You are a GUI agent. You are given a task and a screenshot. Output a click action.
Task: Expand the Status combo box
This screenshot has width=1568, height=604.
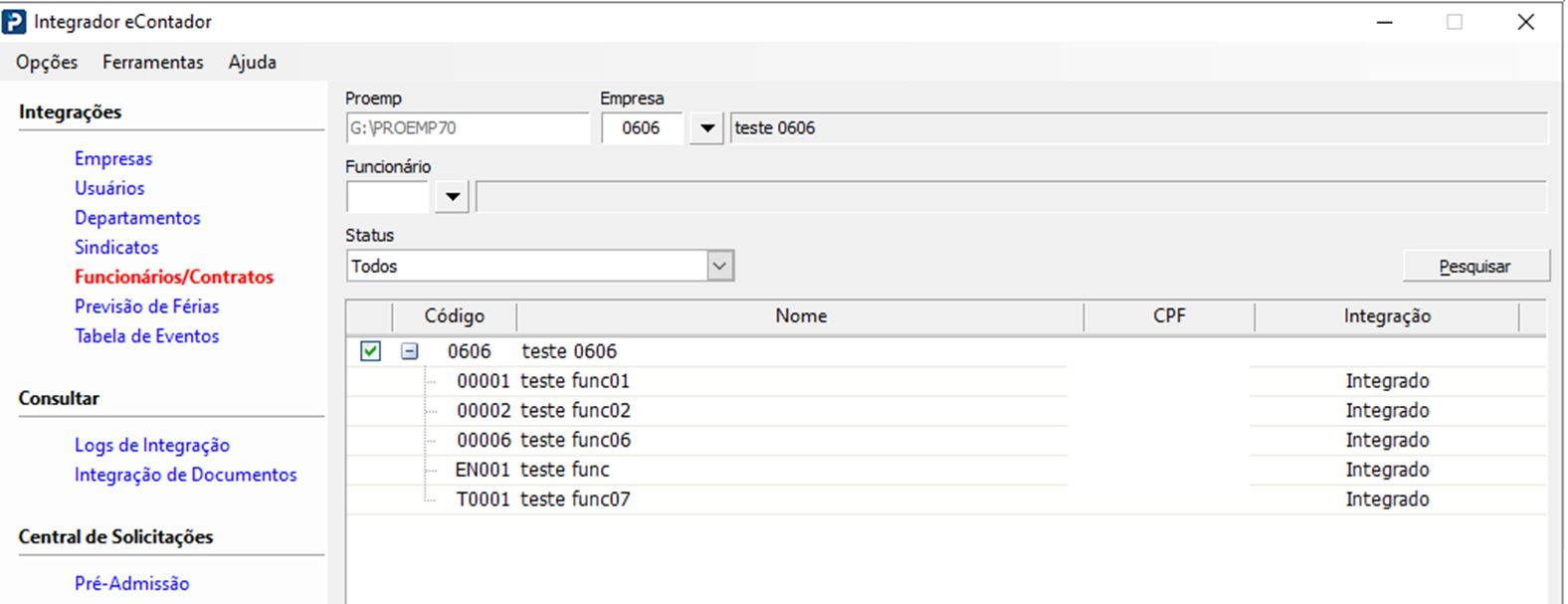click(720, 266)
